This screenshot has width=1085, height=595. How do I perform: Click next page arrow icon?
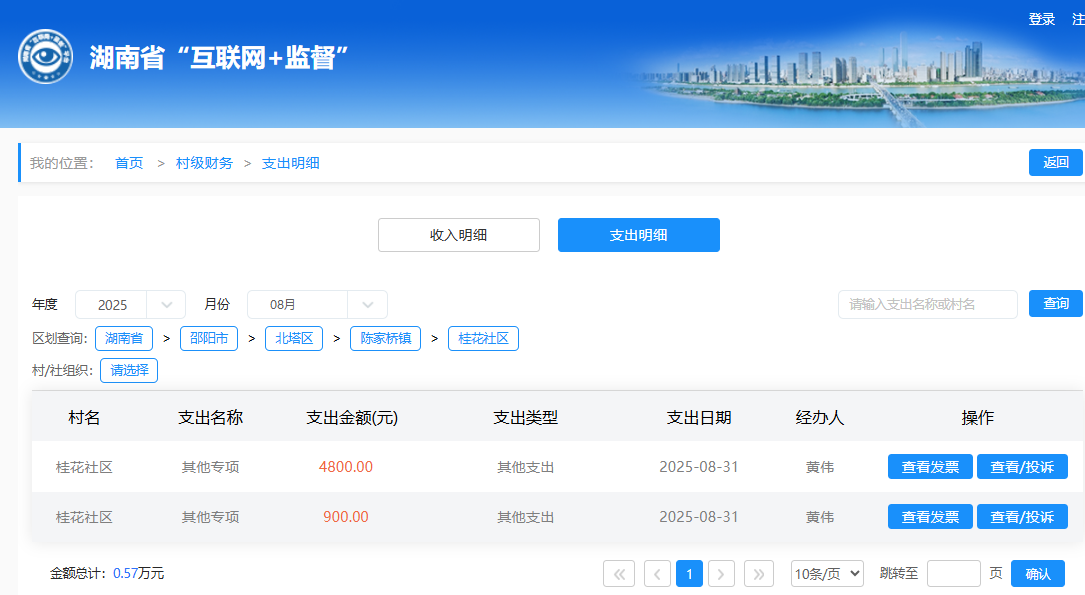[721, 574]
